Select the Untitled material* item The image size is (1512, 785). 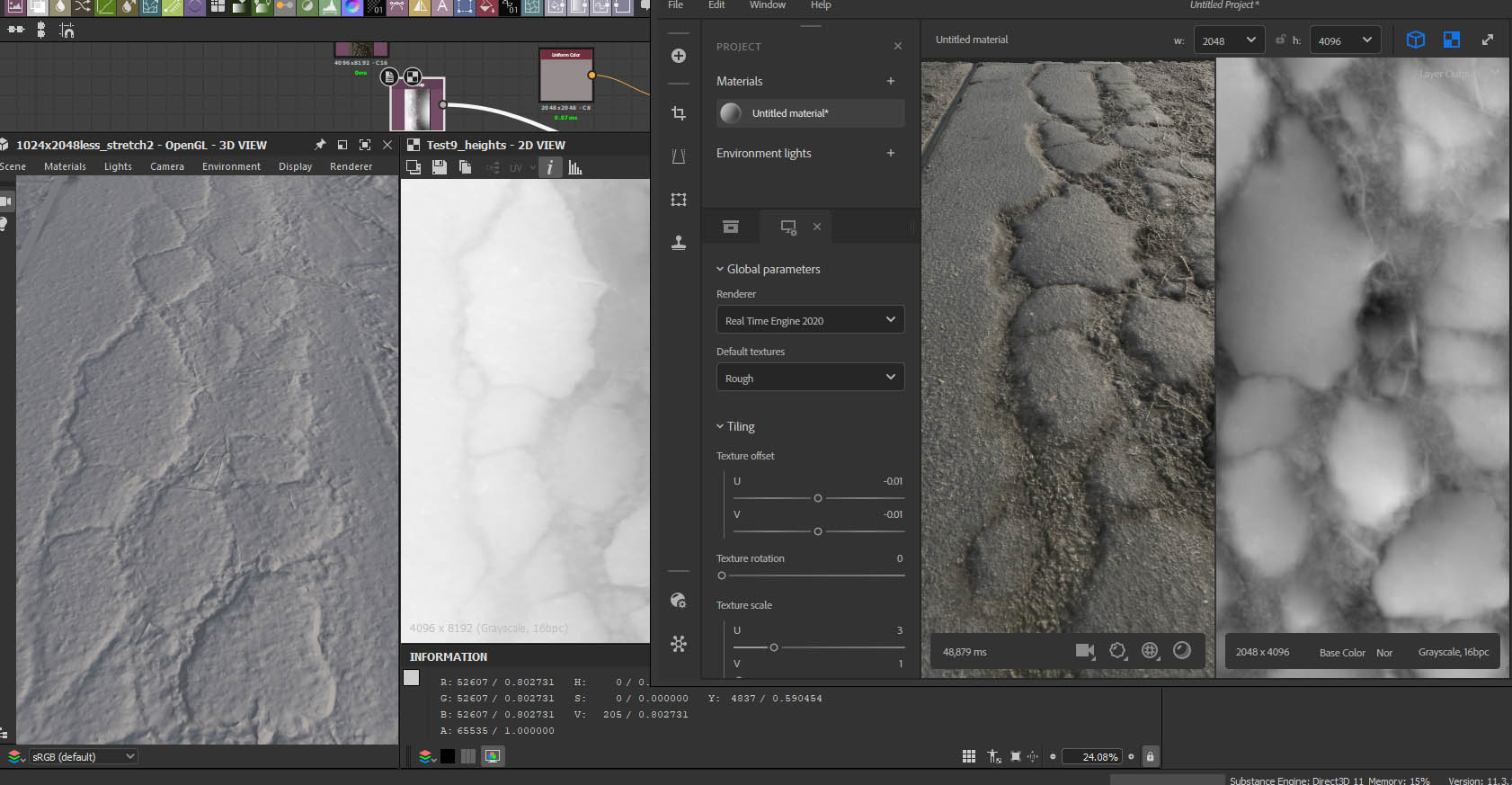click(x=810, y=113)
